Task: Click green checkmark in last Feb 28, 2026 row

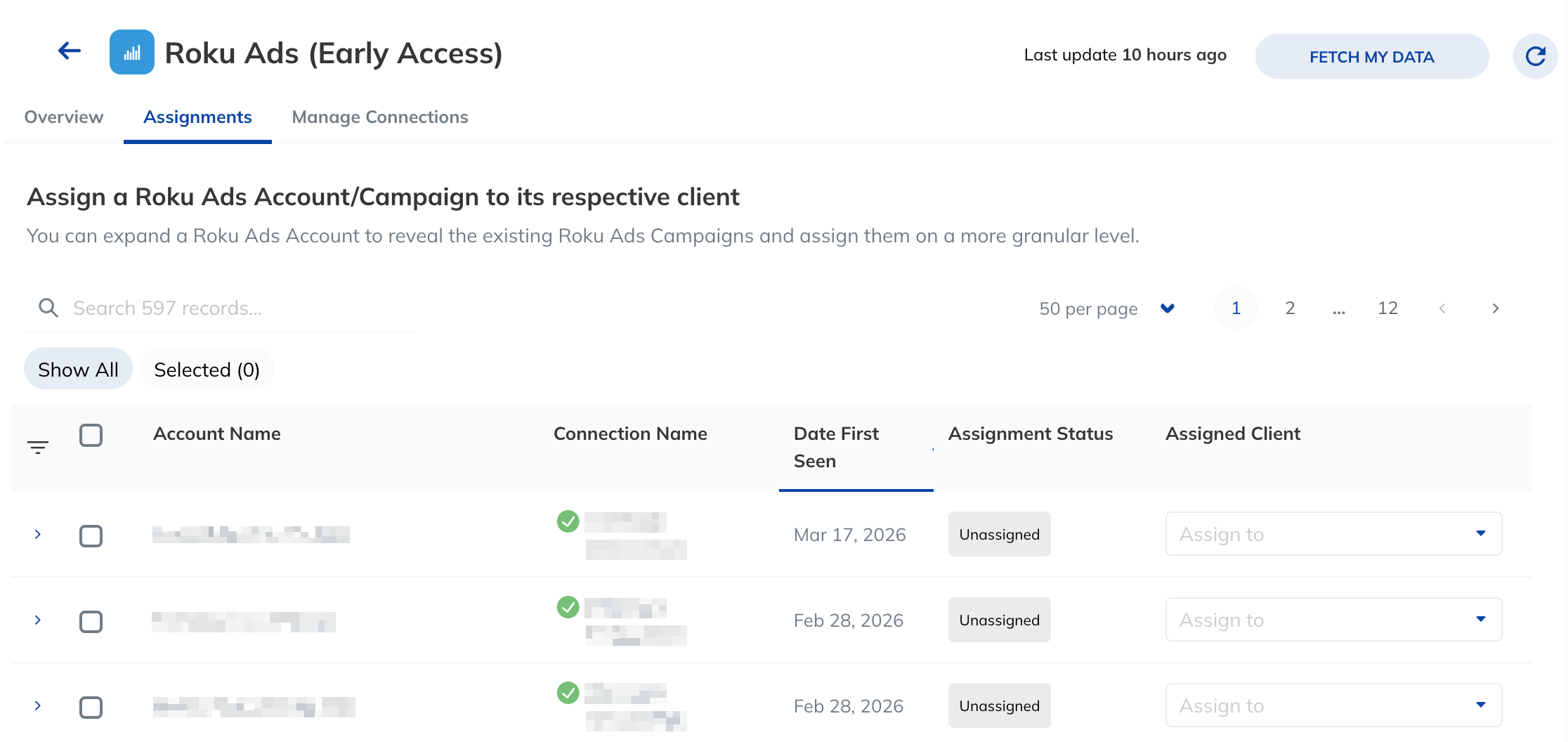Action: [x=568, y=693]
